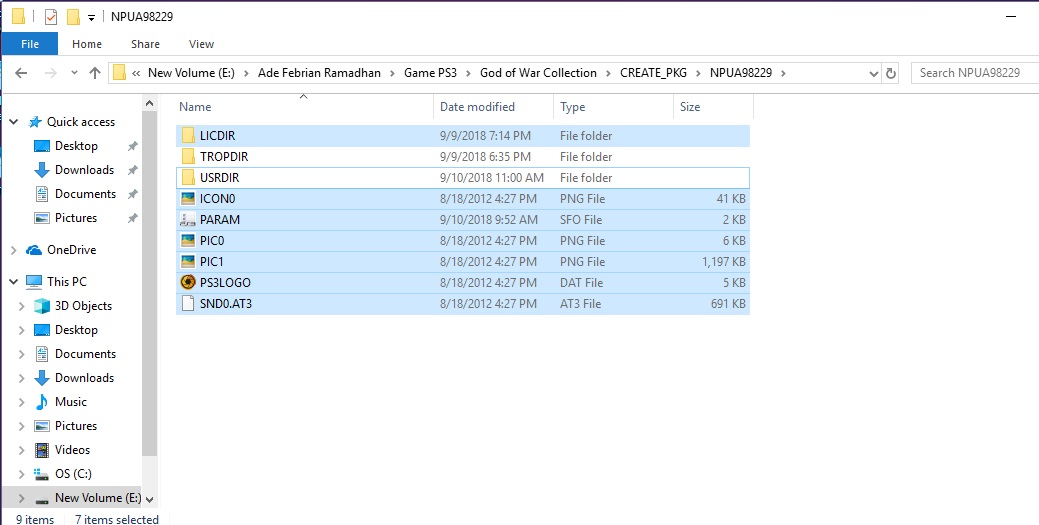The height and width of the screenshot is (525, 1039).
Task: Click the New Volume (E:) drive icon
Action: pos(42,498)
